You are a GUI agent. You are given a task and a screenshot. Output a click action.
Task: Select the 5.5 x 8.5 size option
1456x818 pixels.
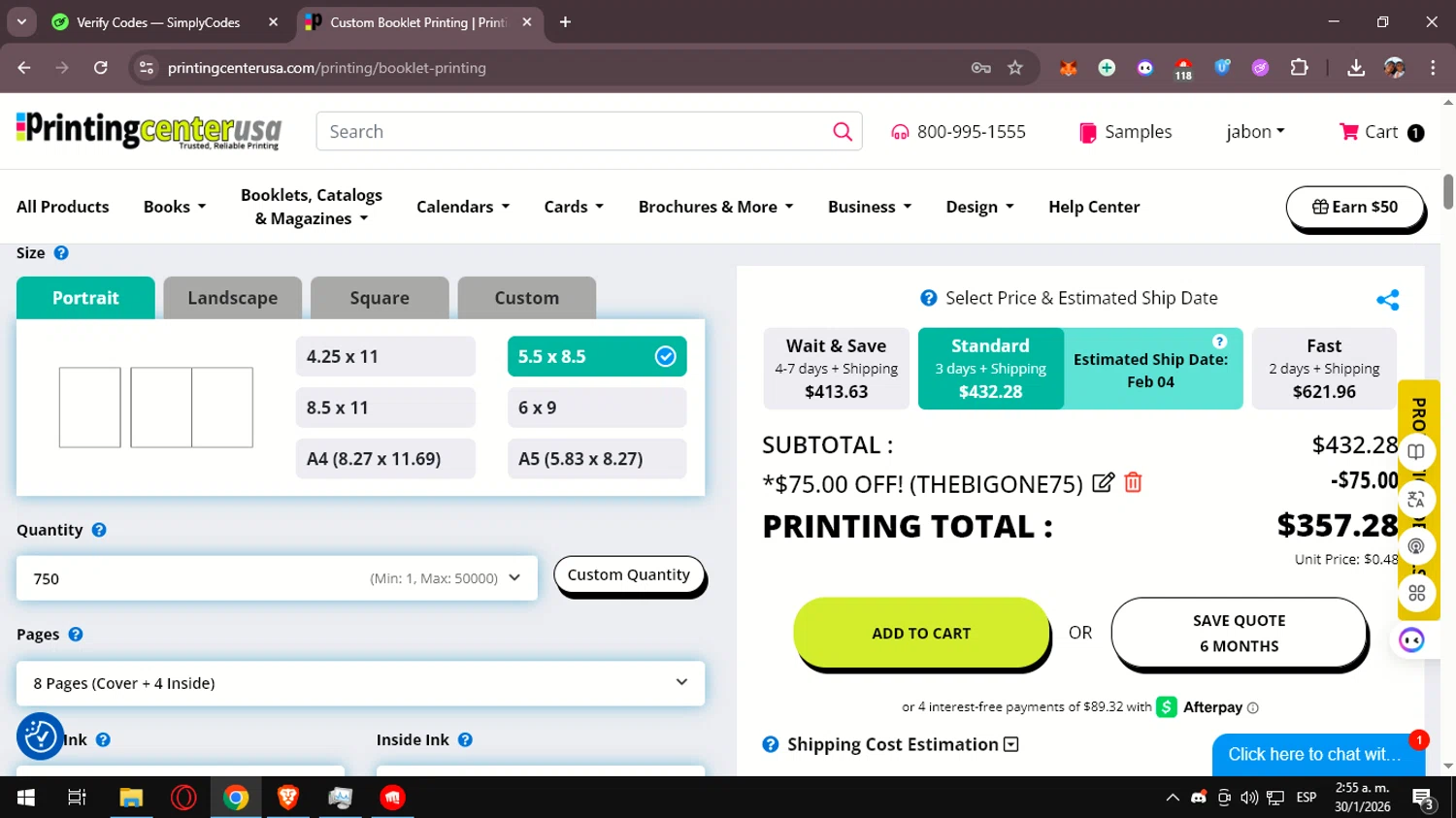click(x=597, y=356)
